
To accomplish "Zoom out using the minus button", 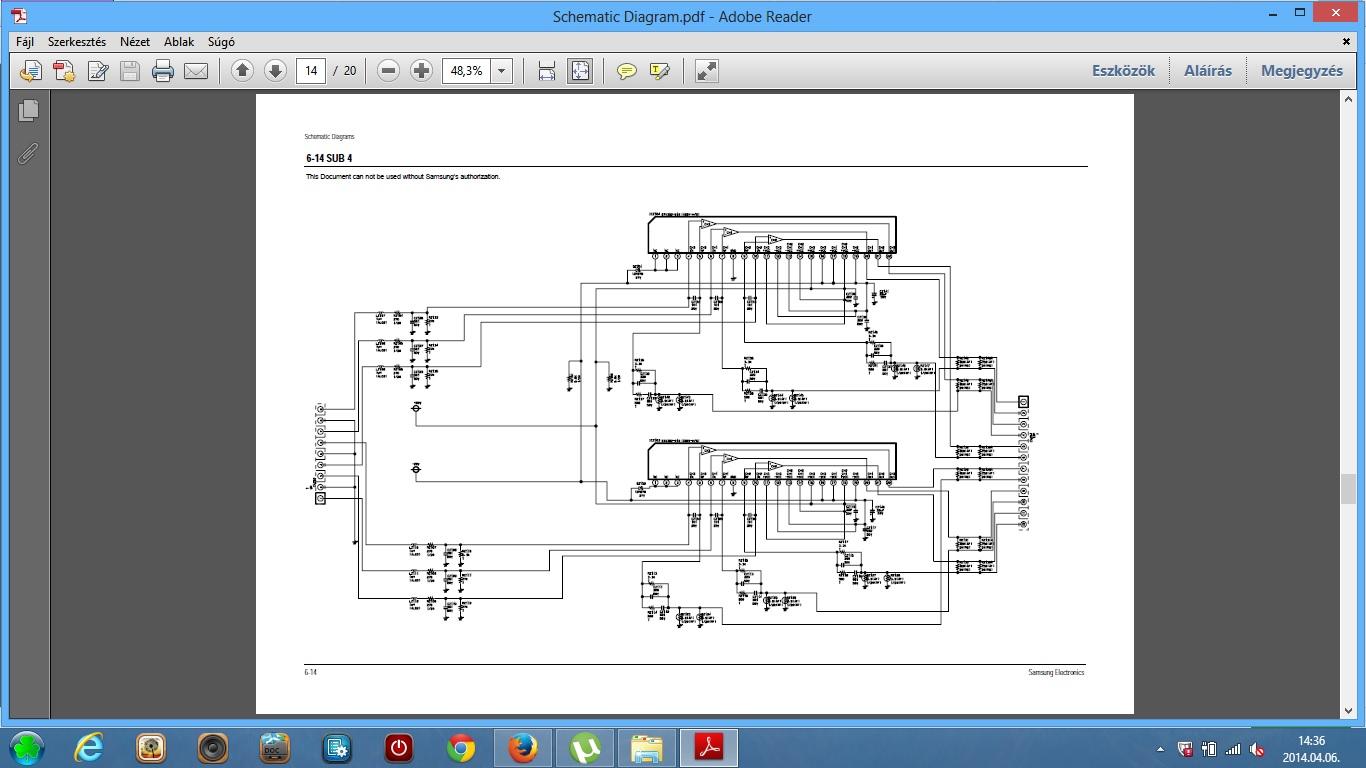I will click(x=389, y=71).
